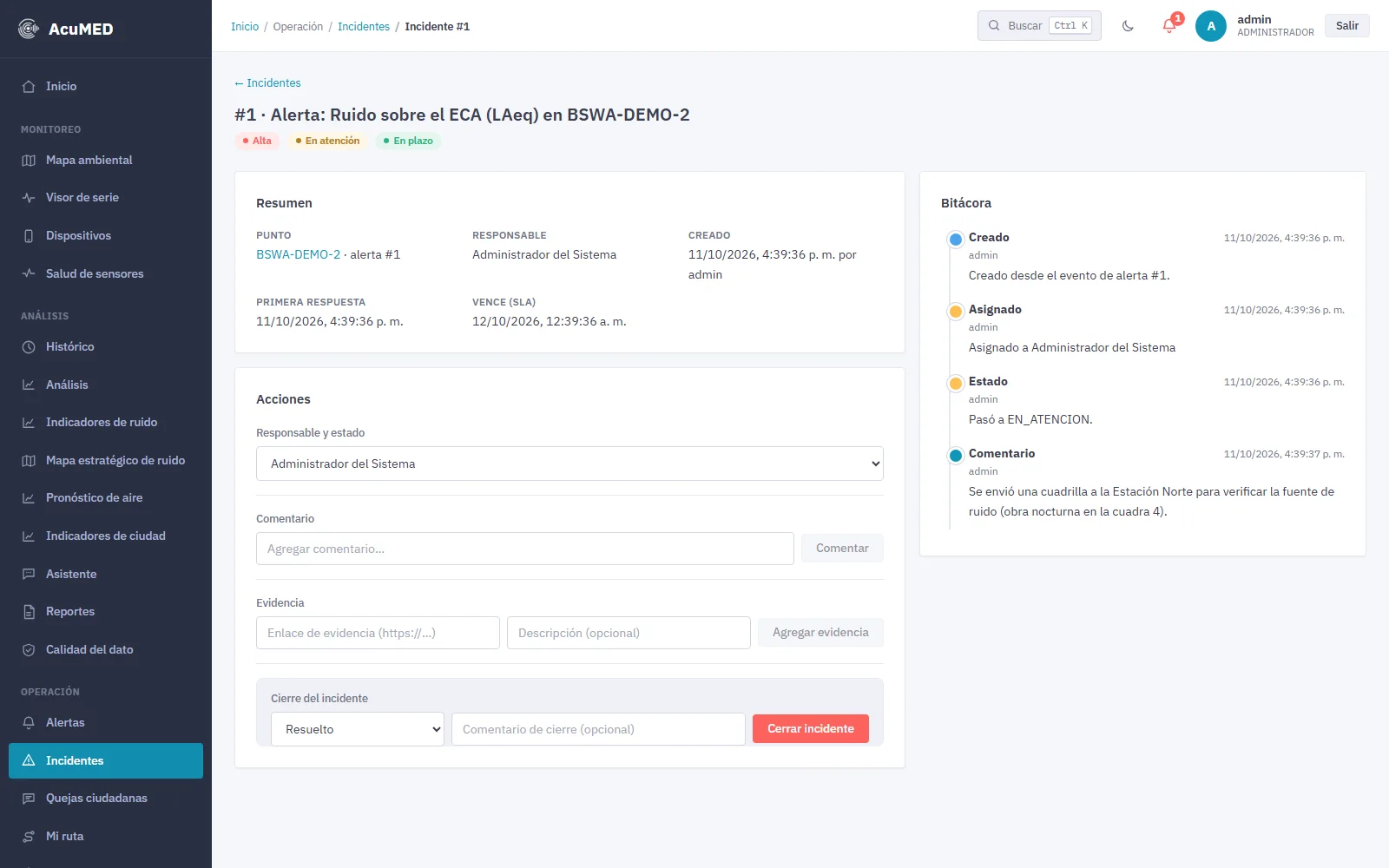Click the AcuMED logo icon

[29, 29]
